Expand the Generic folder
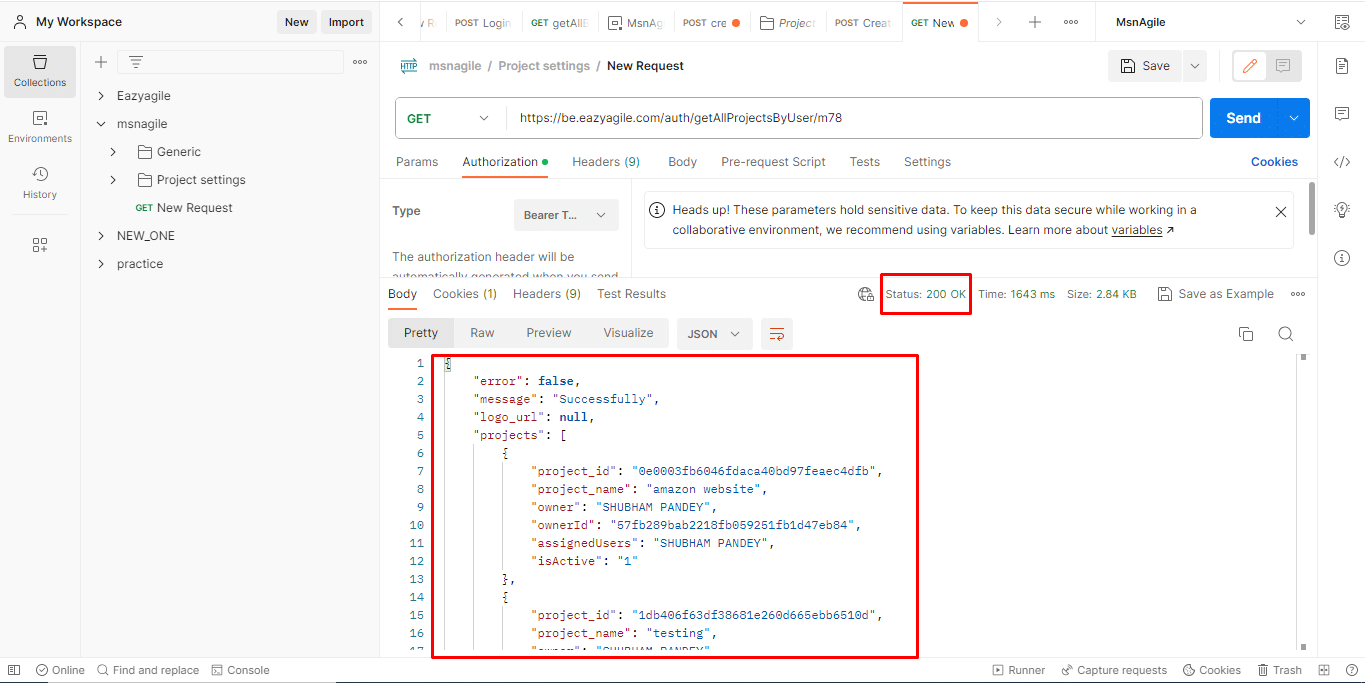 point(113,152)
